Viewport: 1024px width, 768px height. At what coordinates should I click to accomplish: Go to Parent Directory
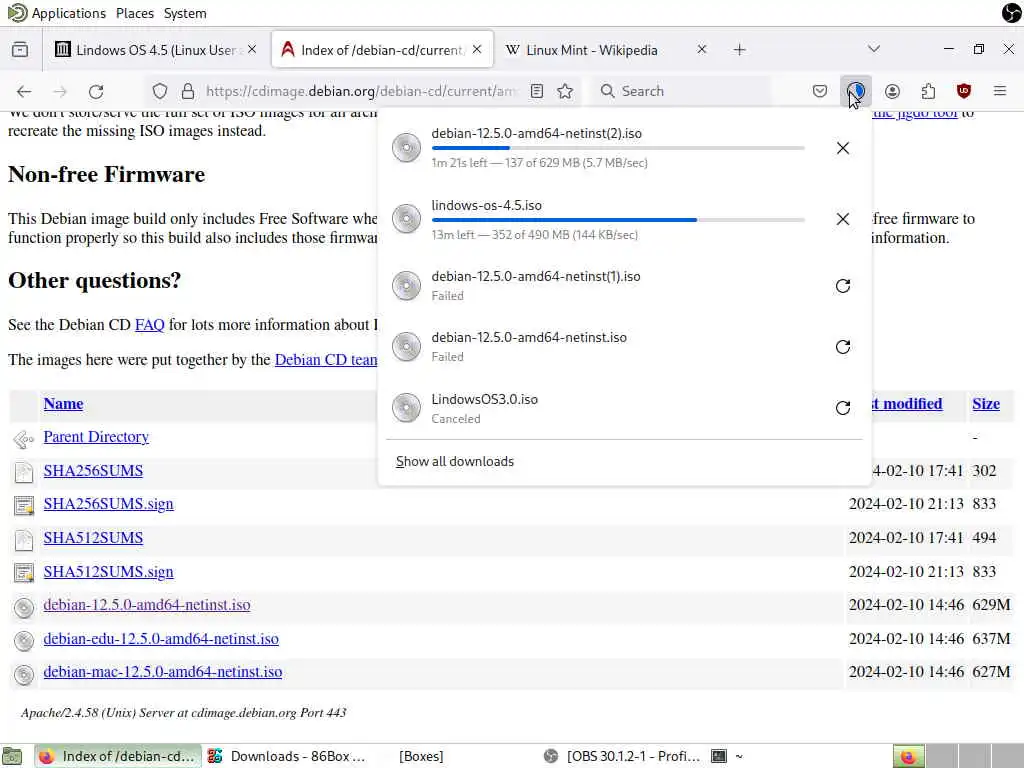click(x=96, y=437)
